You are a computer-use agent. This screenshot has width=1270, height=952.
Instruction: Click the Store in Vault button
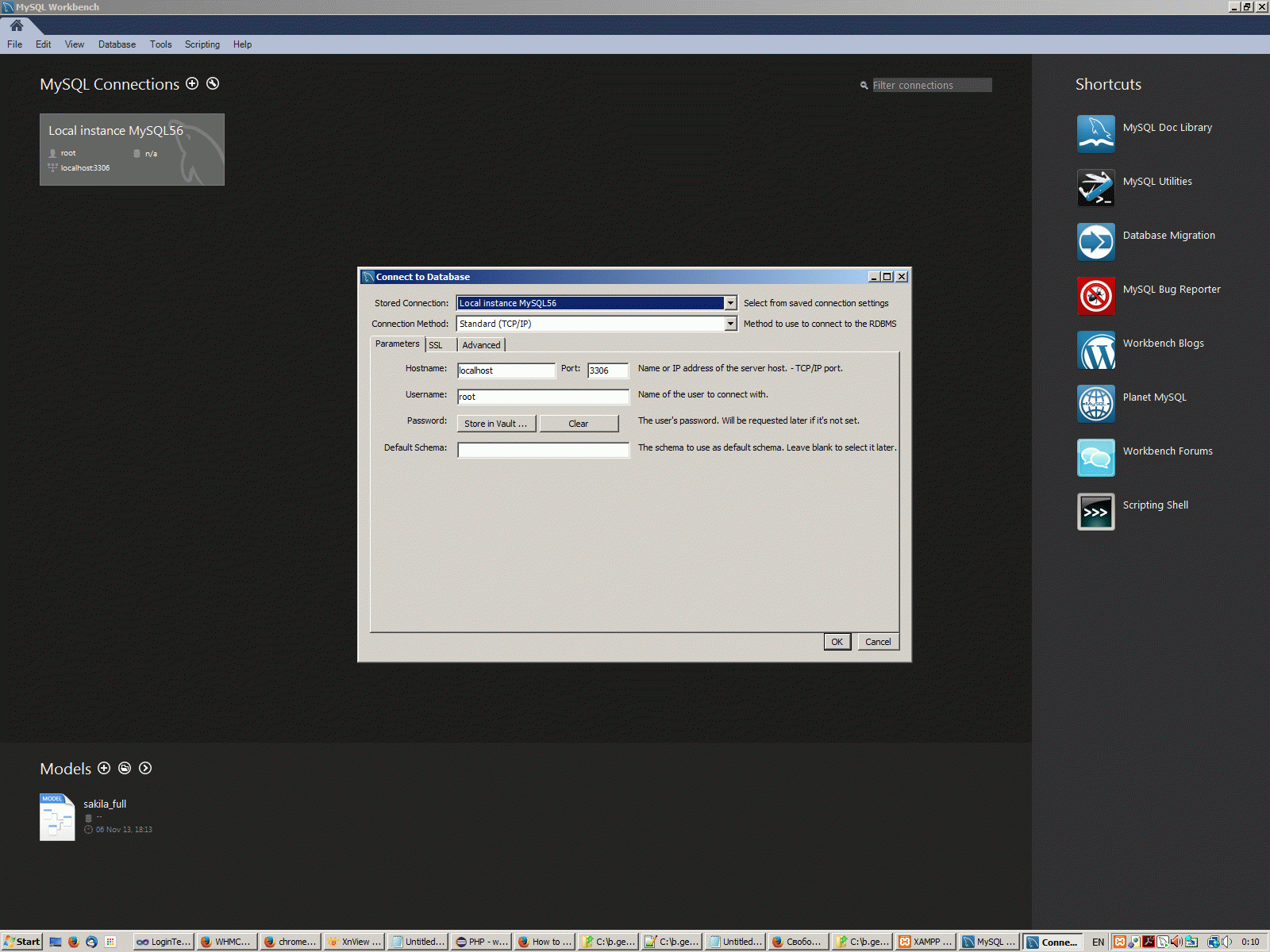click(x=496, y=424)
